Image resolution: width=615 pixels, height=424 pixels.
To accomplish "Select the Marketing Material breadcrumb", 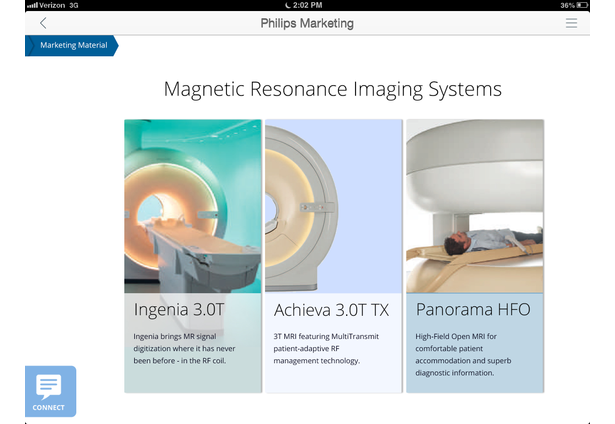I will [72, 45].
